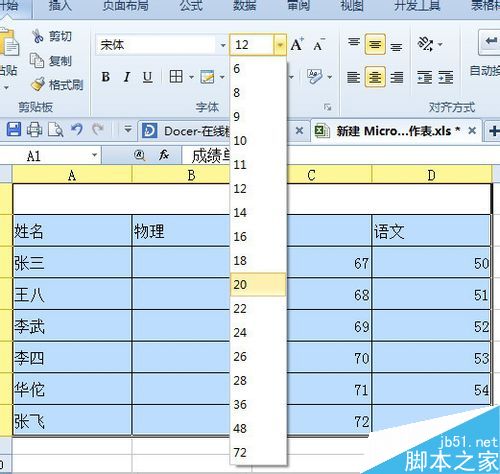500x474 pixels.
Task: Click the Print icon in quick toolbar
Action: tap(34, 130)
